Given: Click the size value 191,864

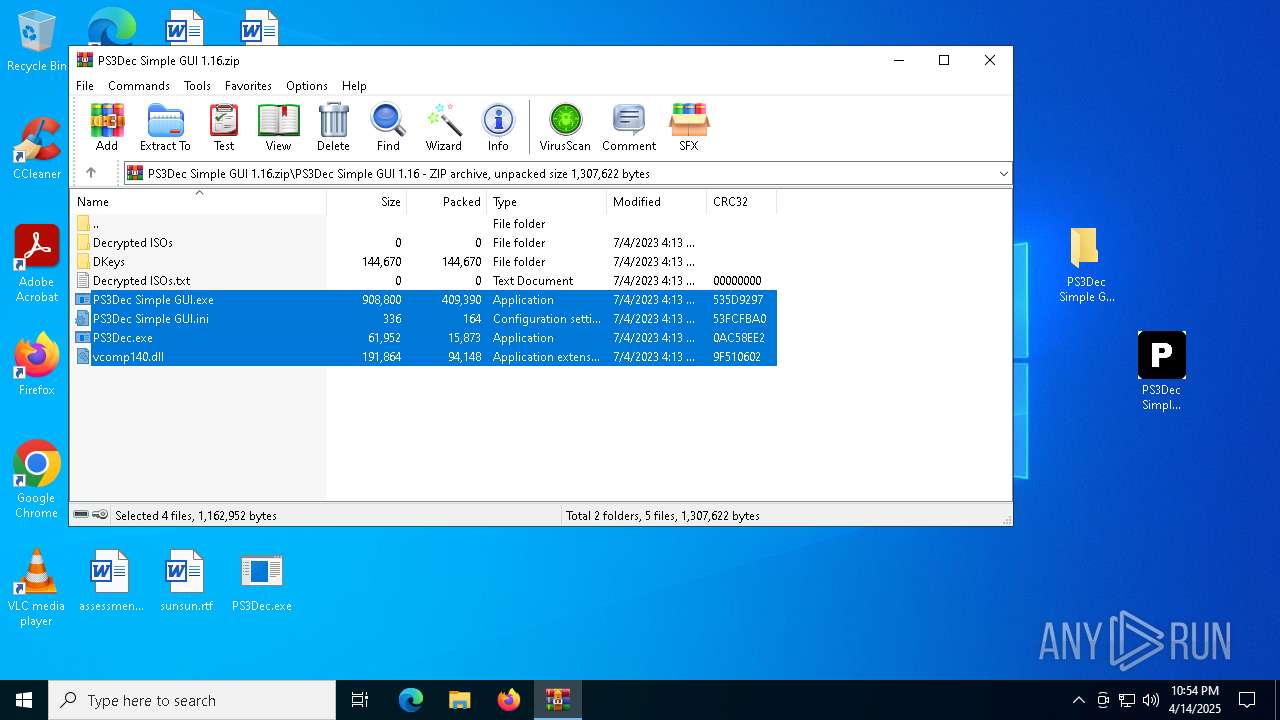Looking at the screenshot, I should 381,357.
